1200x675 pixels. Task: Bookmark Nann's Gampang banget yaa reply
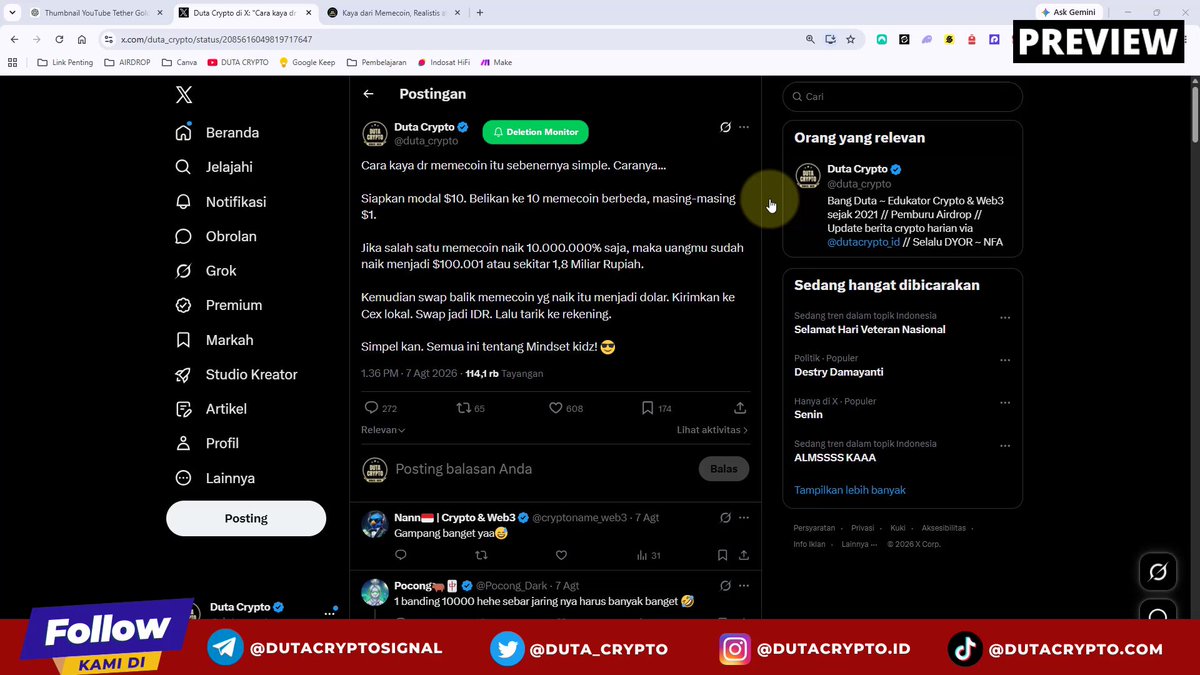click(723, 555)
